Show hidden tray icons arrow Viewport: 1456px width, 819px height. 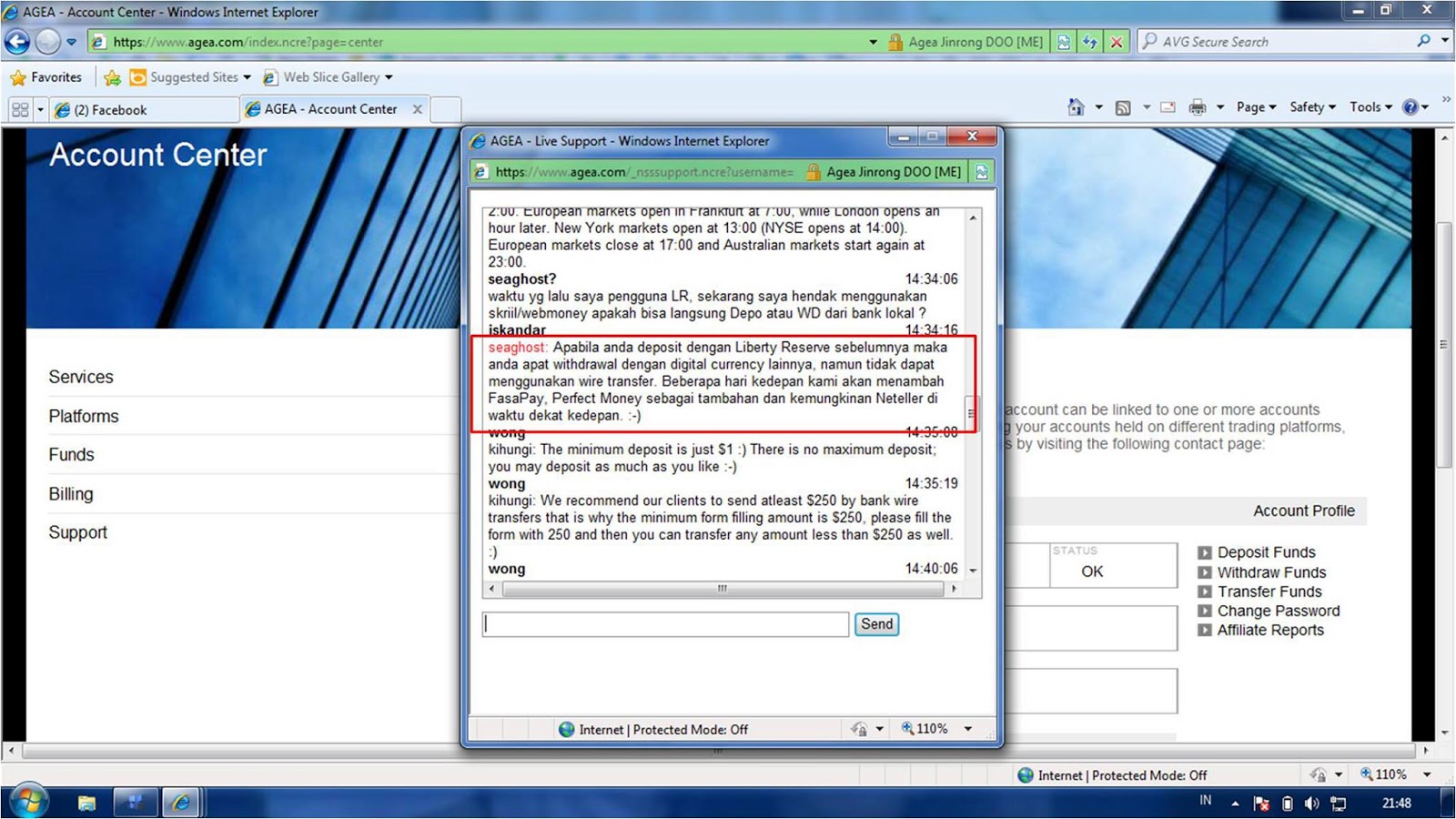[1235, 804]
